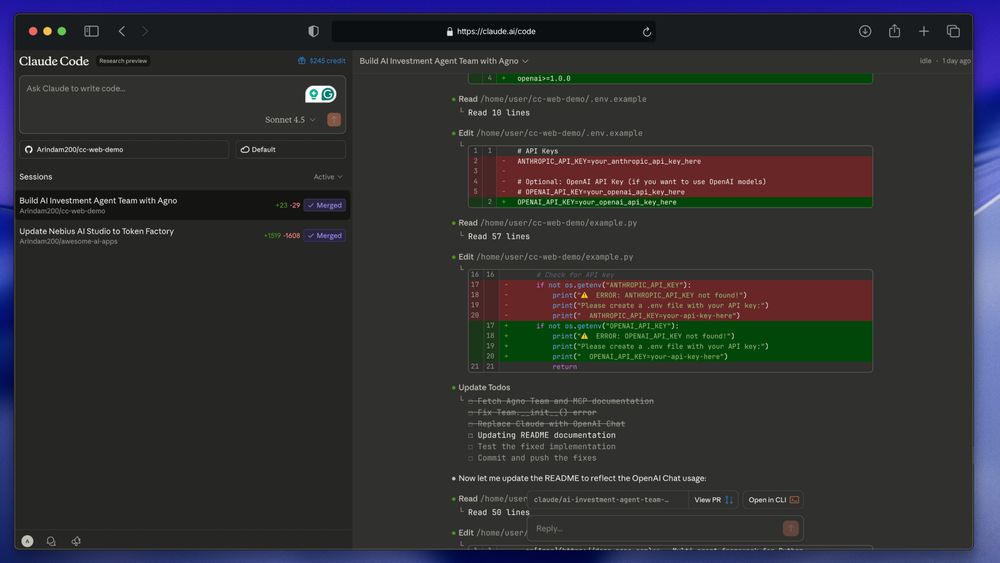Go back with the browser back arrow
This screenshot has width=1000, height=563.
122,31
